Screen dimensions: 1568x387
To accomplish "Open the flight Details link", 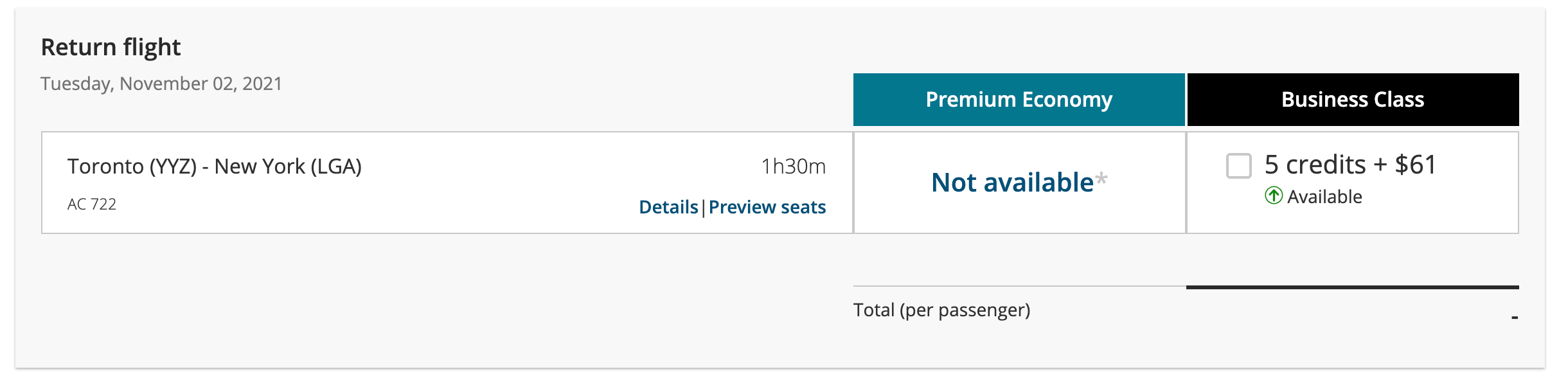I will coord(668,207).
